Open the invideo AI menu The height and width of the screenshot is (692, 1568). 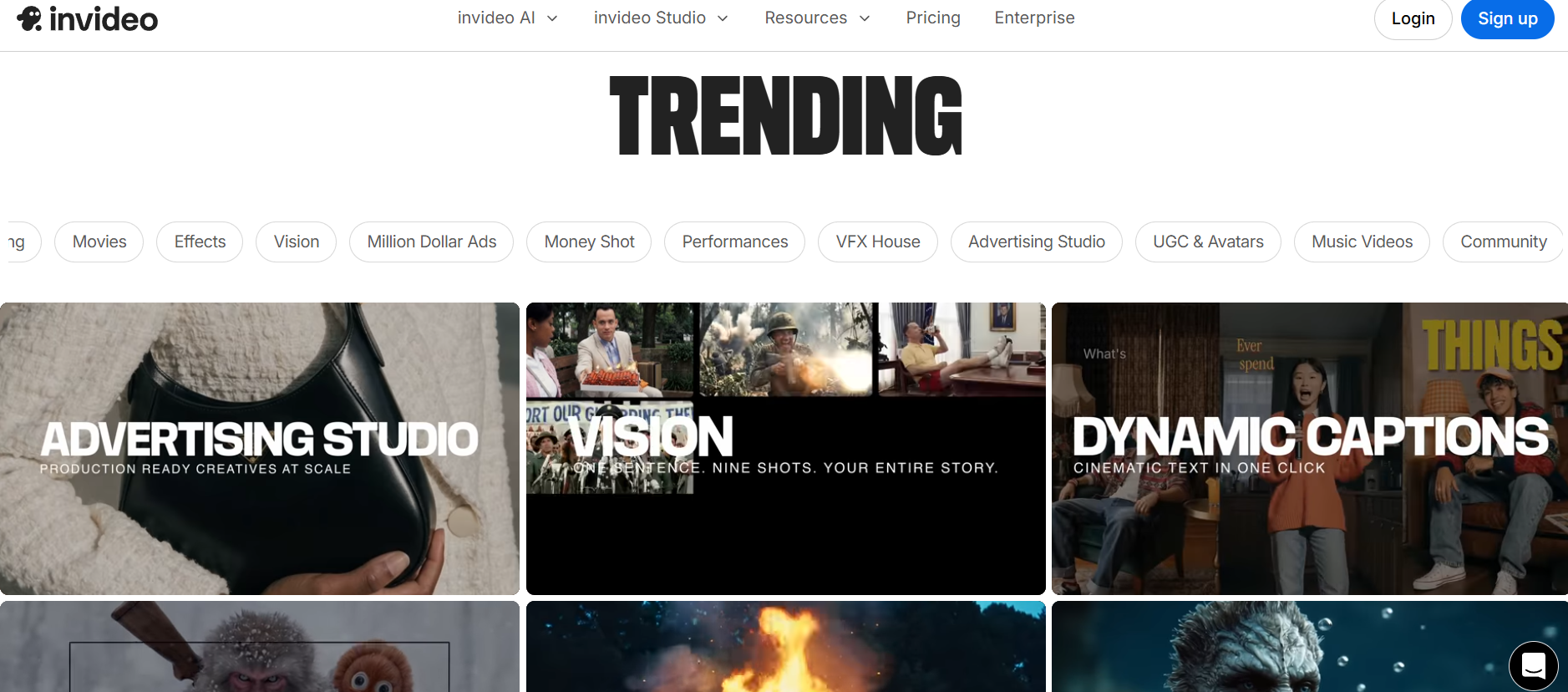(507, 18)
